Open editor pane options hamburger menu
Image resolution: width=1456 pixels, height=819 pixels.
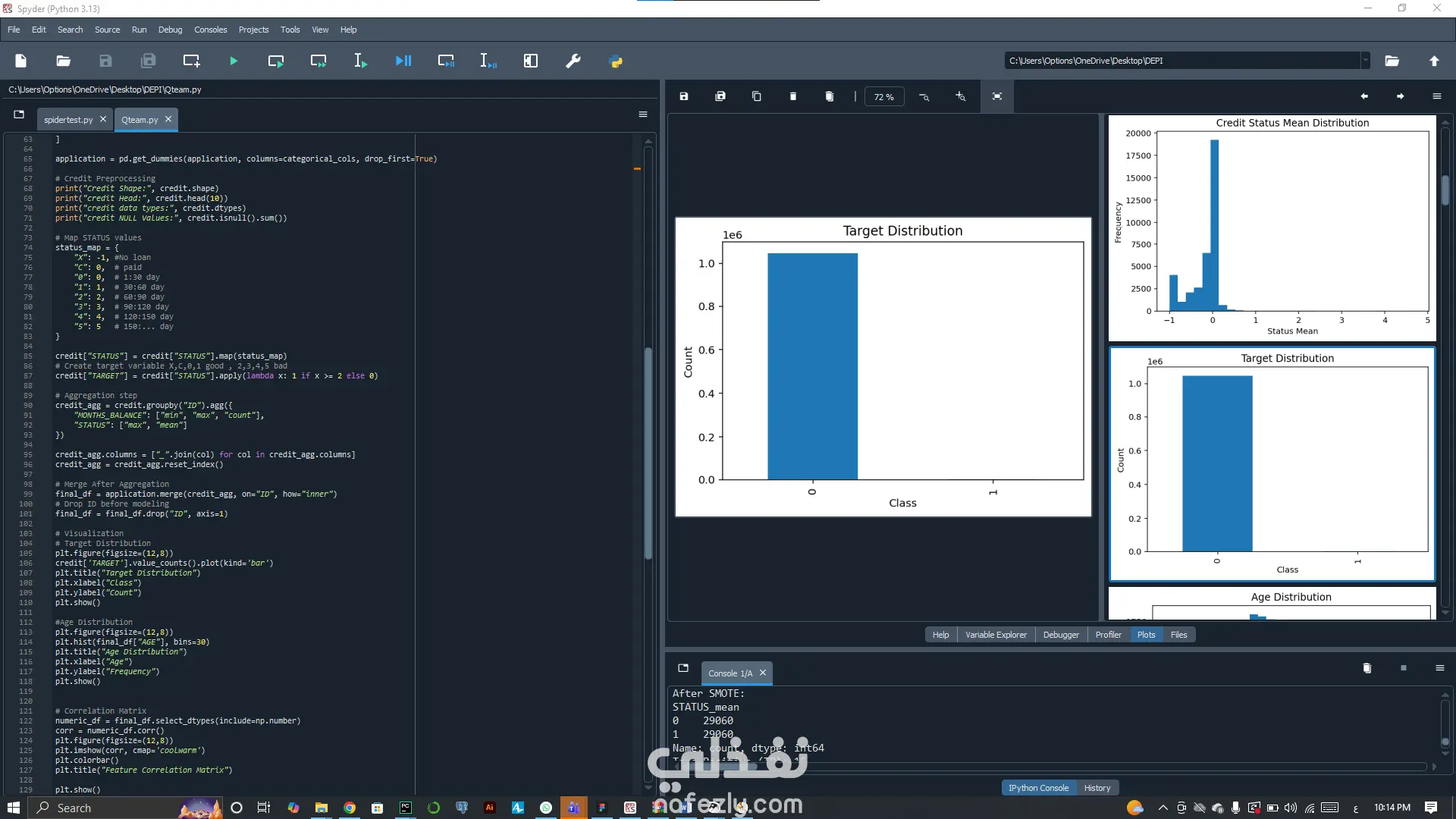click(x=643, y=115)
